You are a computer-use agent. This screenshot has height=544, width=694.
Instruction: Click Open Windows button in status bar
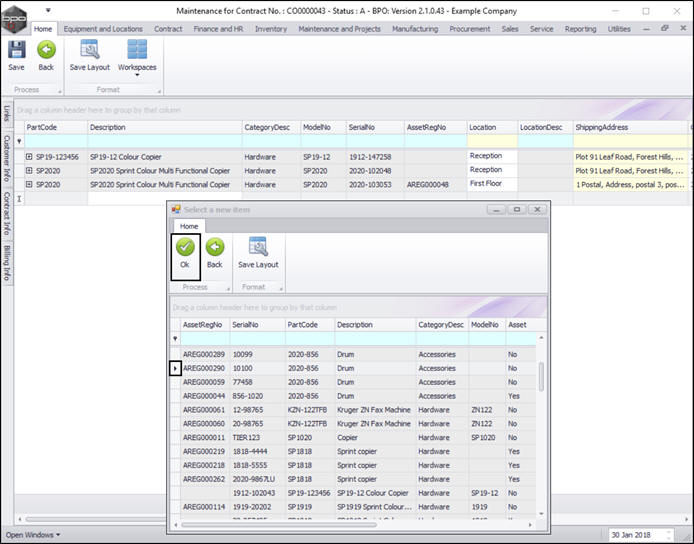pos(32,535)
